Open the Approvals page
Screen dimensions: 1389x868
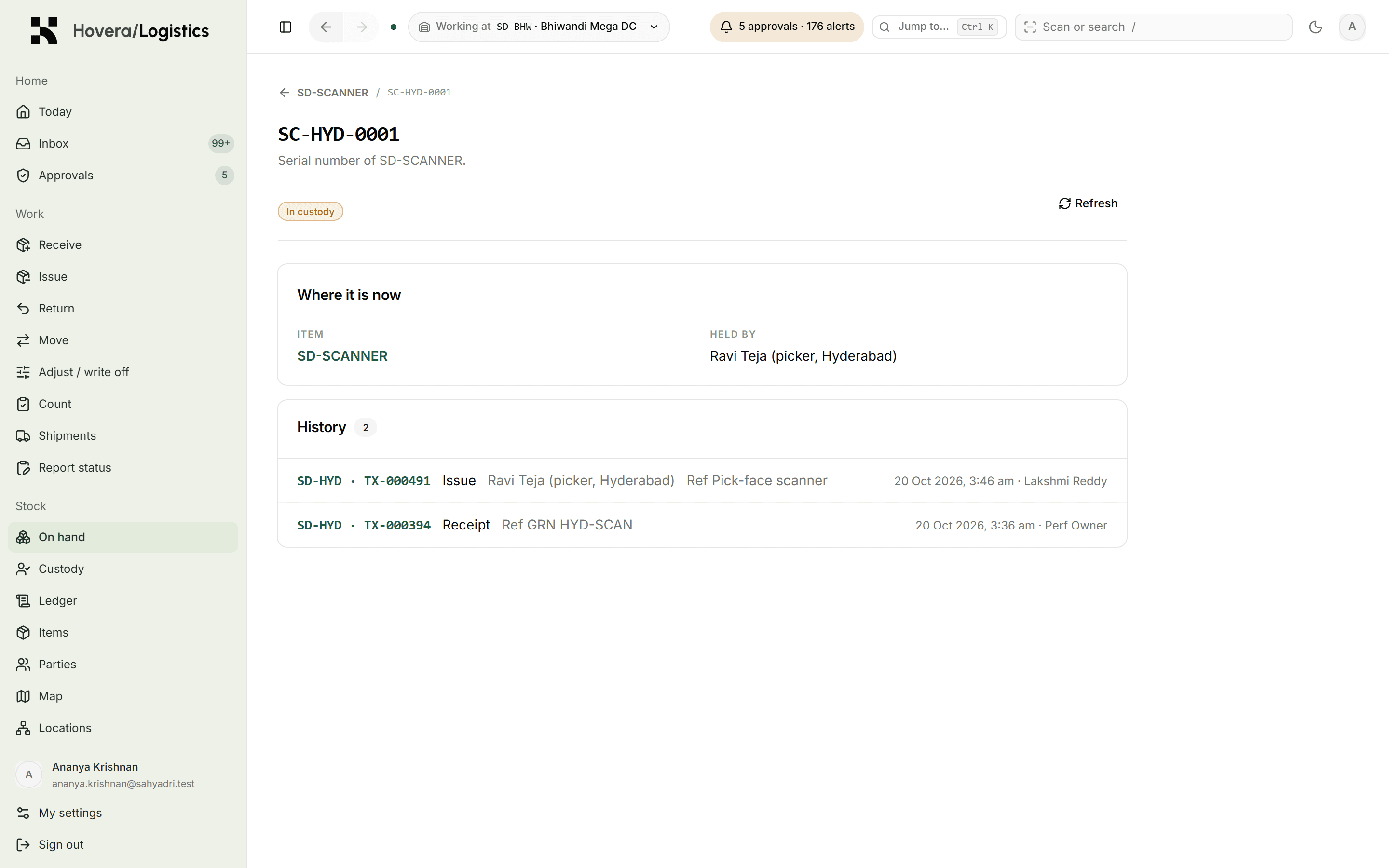point(123,175)
